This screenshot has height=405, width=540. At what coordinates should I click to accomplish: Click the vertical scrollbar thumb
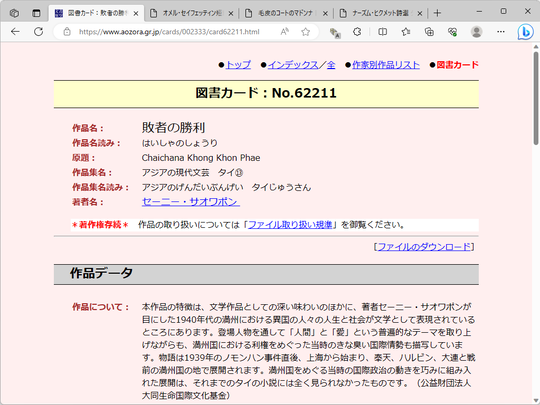point(536,98)
